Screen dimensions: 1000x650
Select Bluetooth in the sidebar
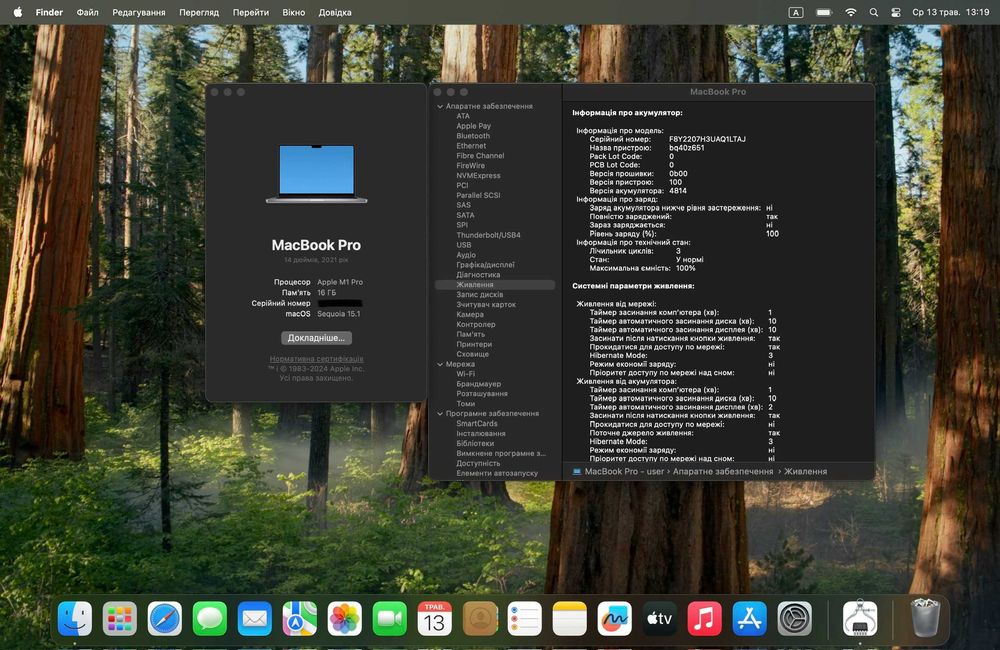[x=473, y=136]
